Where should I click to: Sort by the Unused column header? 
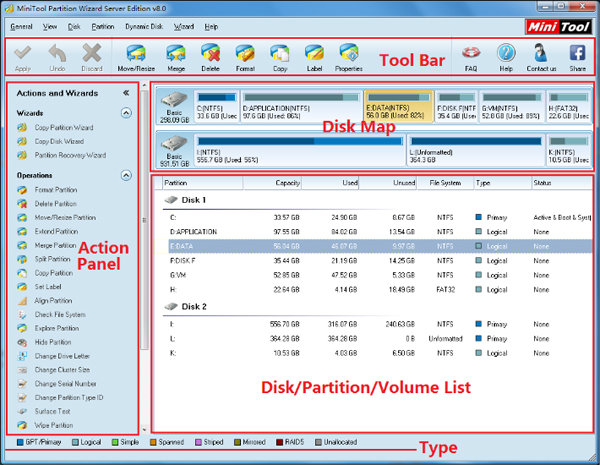[388, 183]
